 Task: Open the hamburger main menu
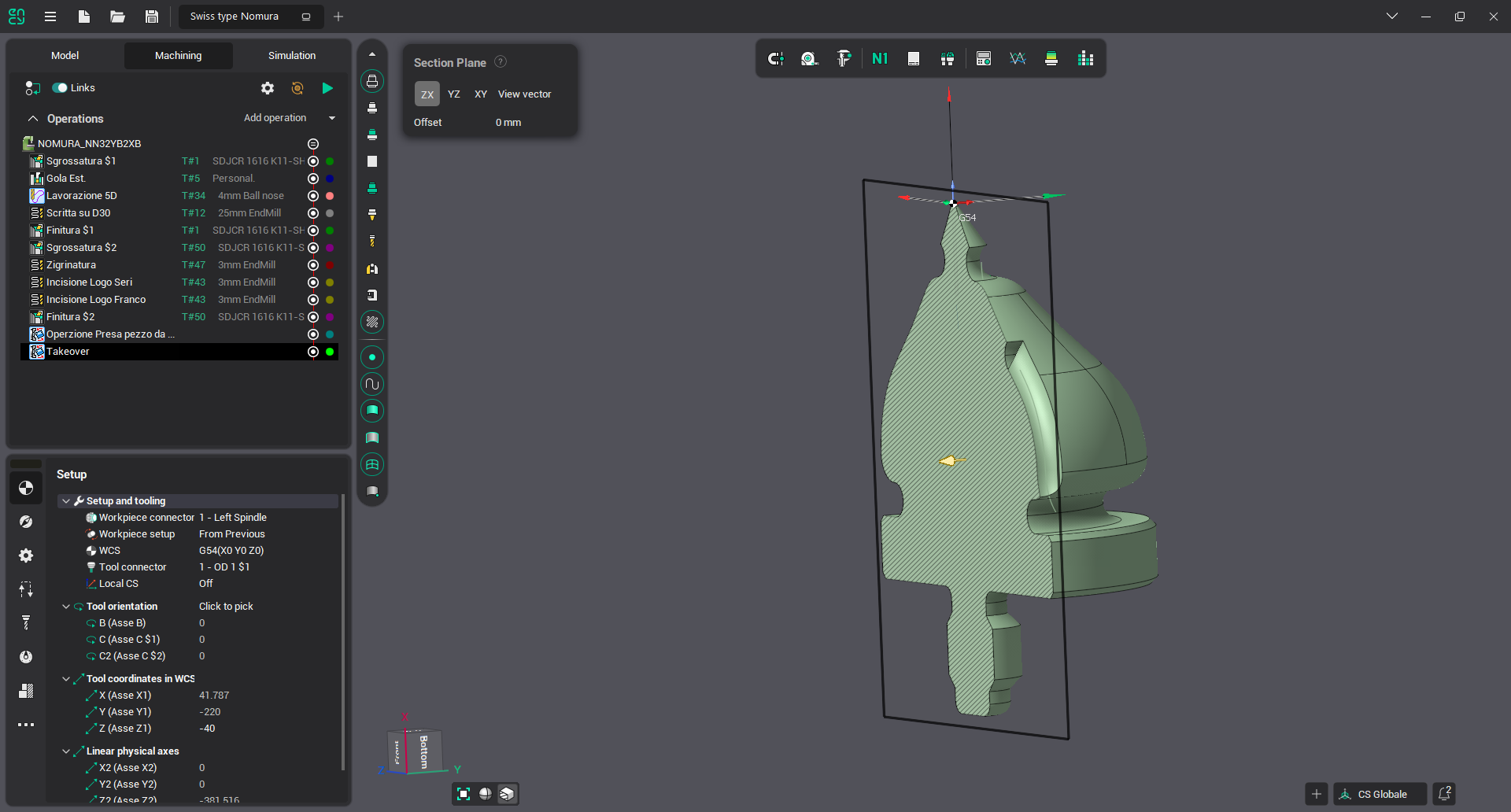[x=50, y=17]
